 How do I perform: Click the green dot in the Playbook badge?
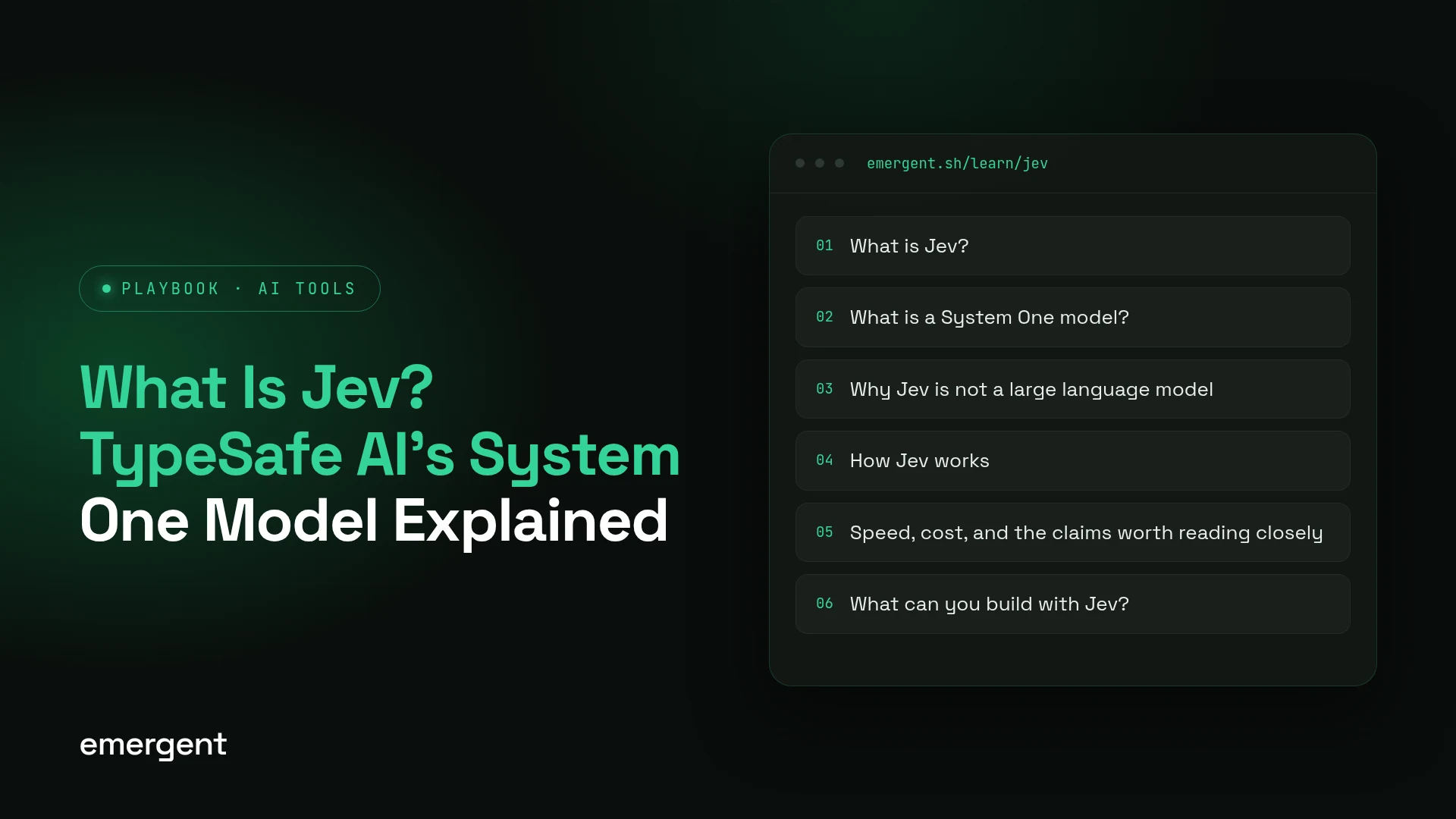[107, 288]
